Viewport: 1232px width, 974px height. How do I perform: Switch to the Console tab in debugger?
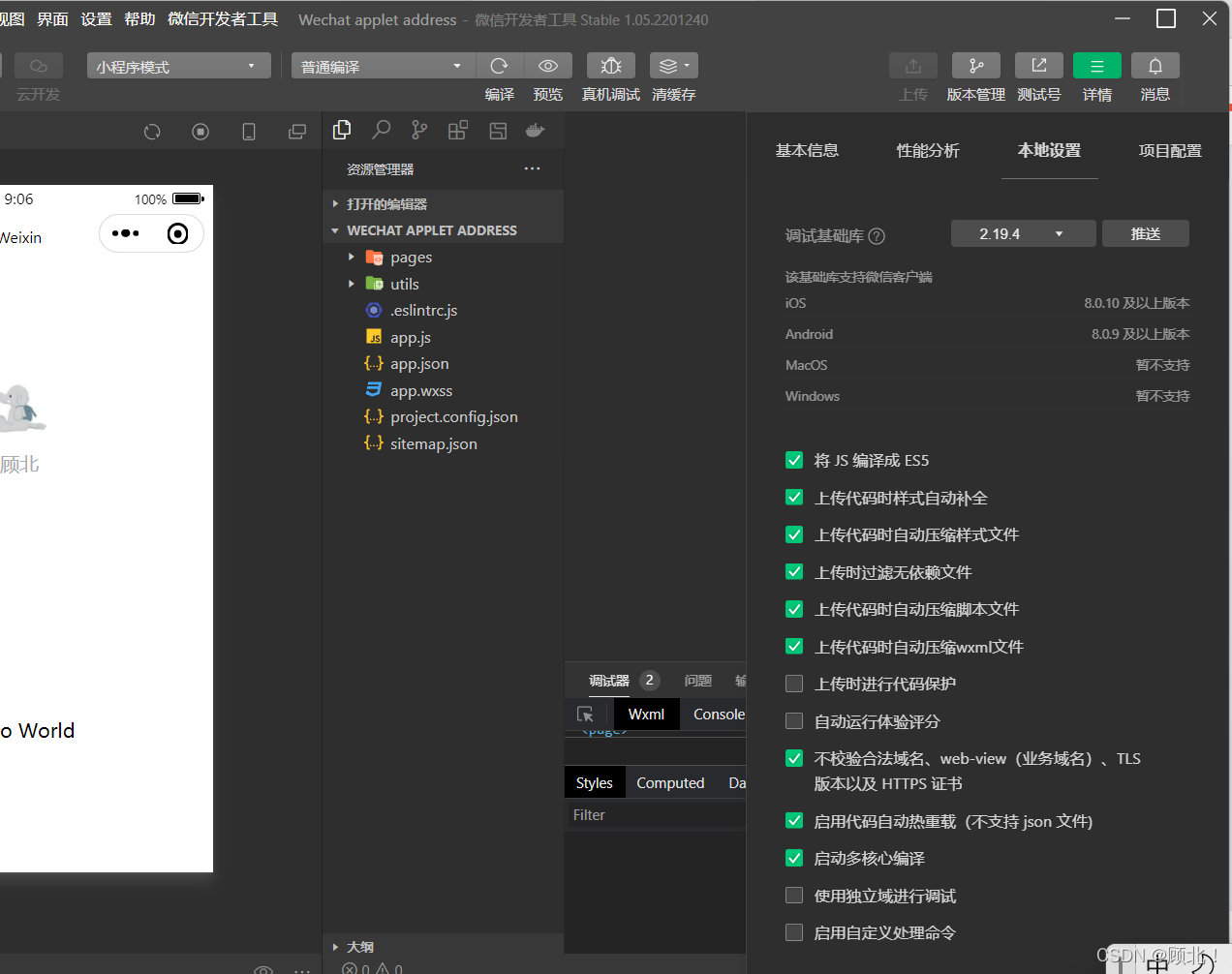point(718,714)
